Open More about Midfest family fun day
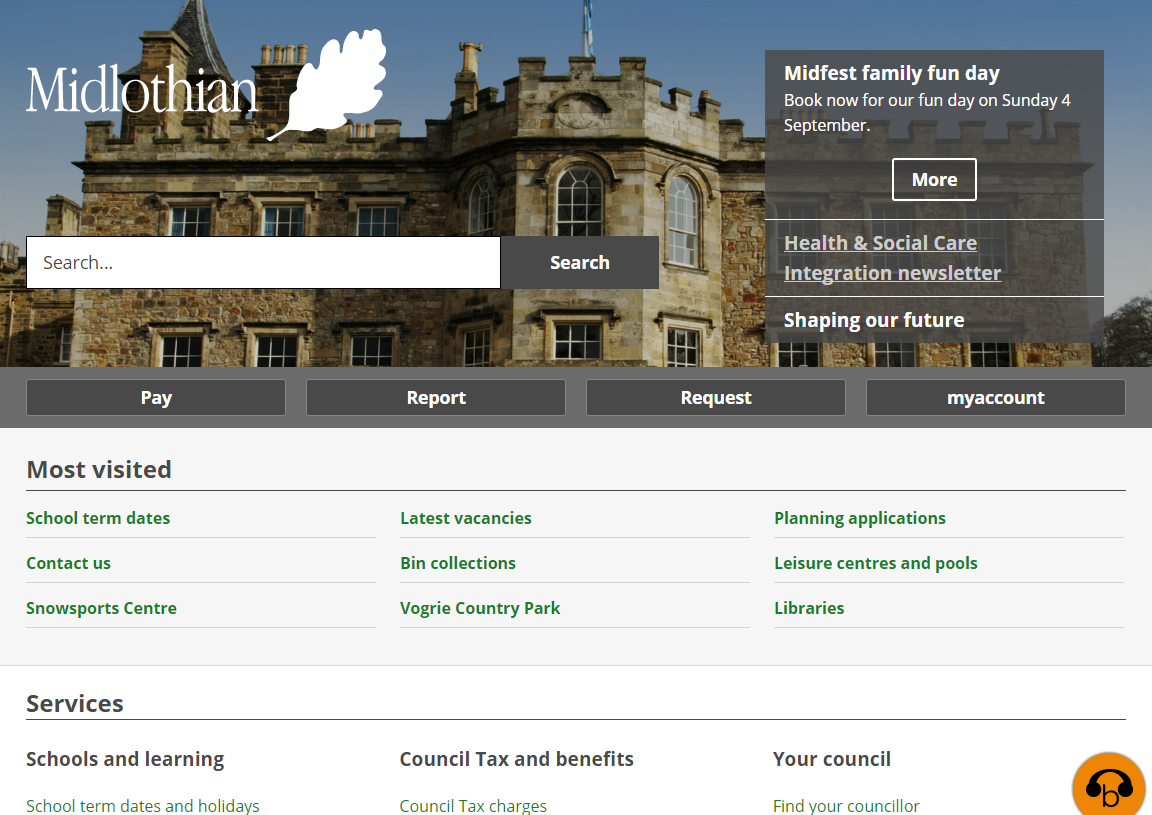Screen dimensions: 1152x815 click(933, 180)
